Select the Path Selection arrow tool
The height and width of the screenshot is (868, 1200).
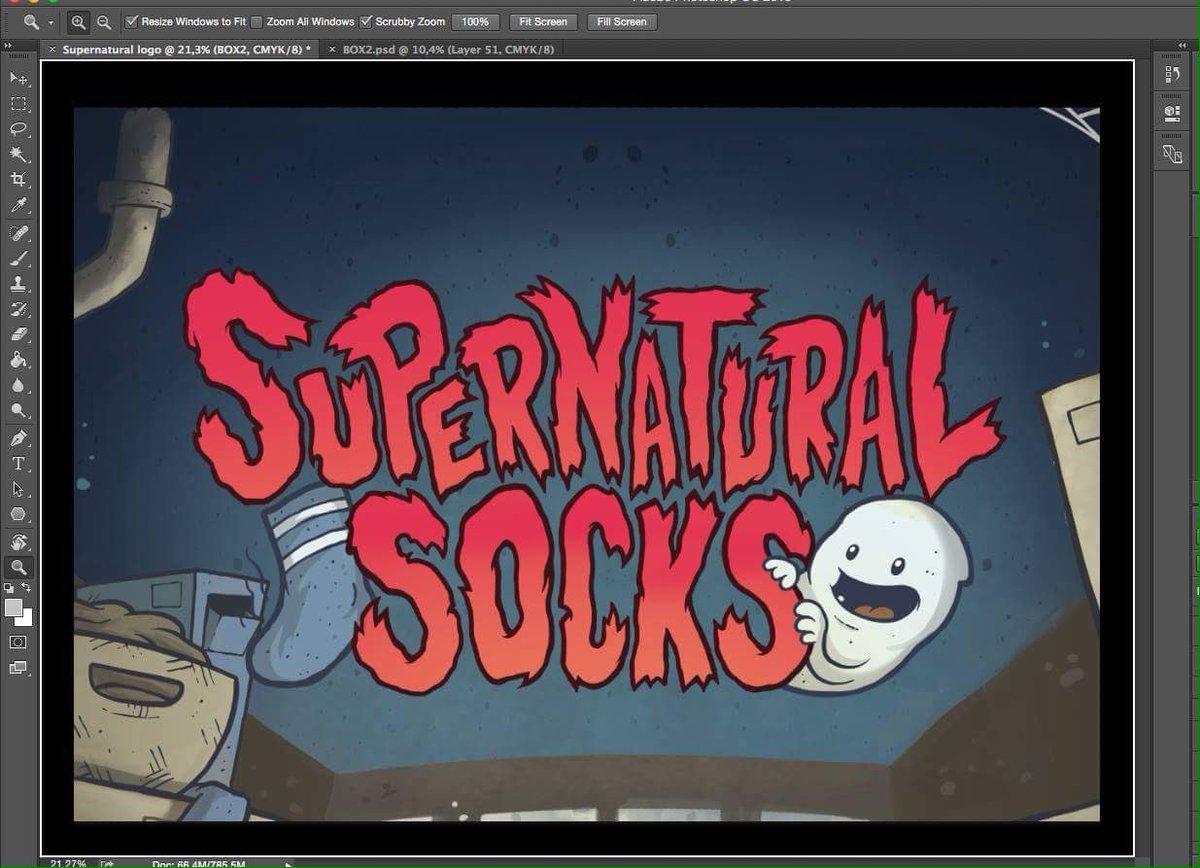click(x=18, y=489)
